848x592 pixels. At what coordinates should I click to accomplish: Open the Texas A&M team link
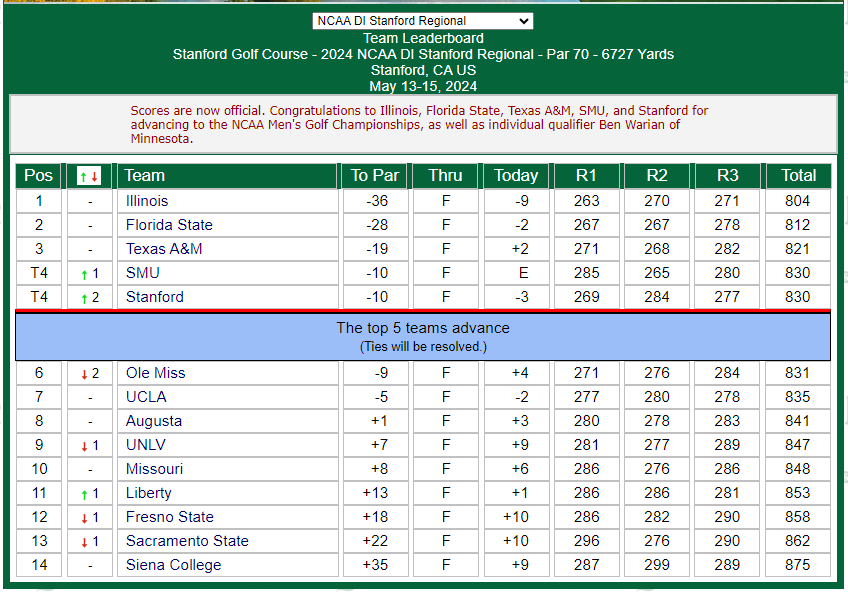click(164, 249)
